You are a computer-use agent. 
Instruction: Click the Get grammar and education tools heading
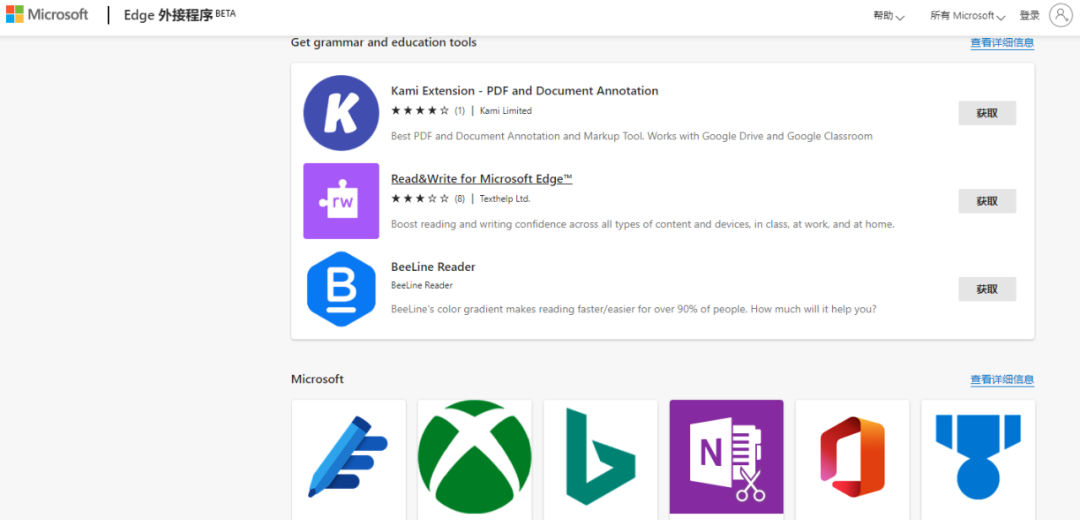click(x=384, y=43)
